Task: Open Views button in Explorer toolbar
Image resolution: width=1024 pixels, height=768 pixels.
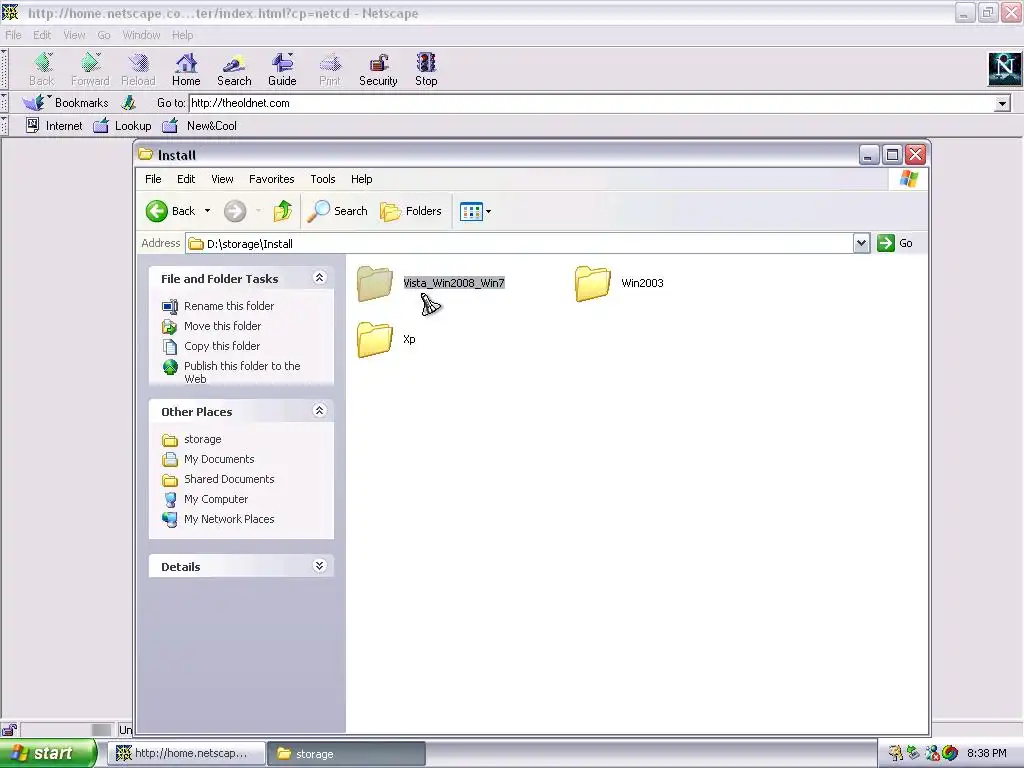Action: click(x=471, y=211)
